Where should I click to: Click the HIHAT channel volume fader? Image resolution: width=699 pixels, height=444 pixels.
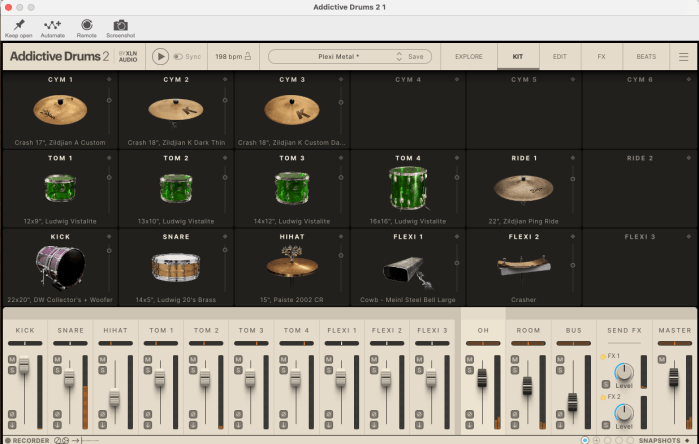pyautogui.click(x=115, y=396)
